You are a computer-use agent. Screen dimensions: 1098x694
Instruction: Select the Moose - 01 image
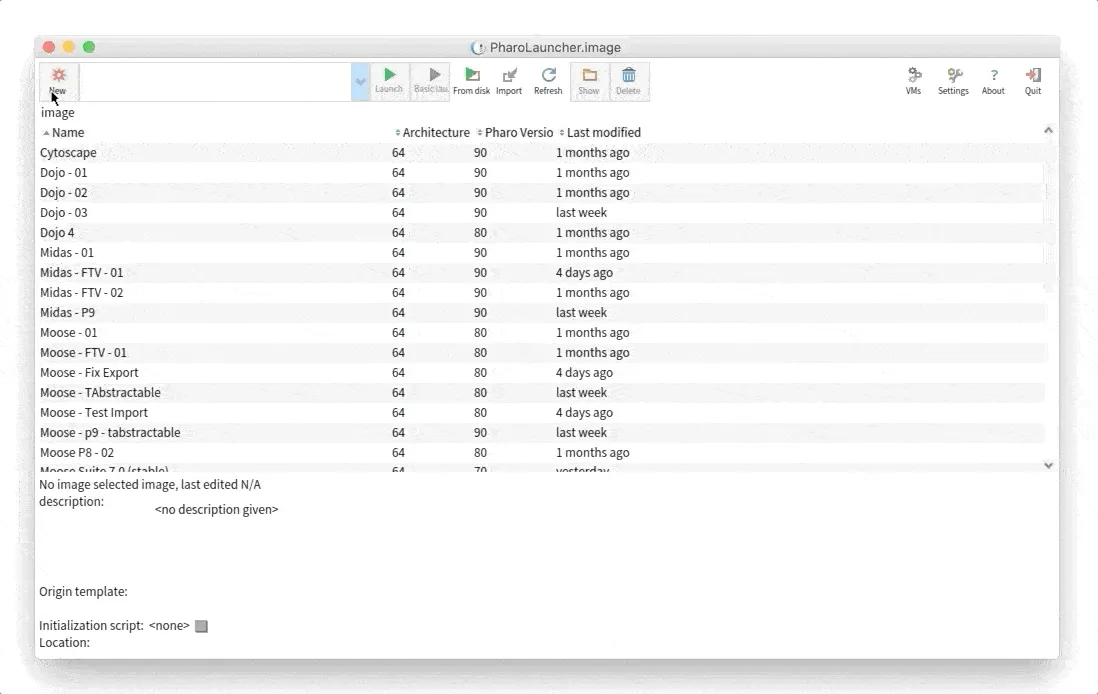pyautogui.click(x=541, y=333)
